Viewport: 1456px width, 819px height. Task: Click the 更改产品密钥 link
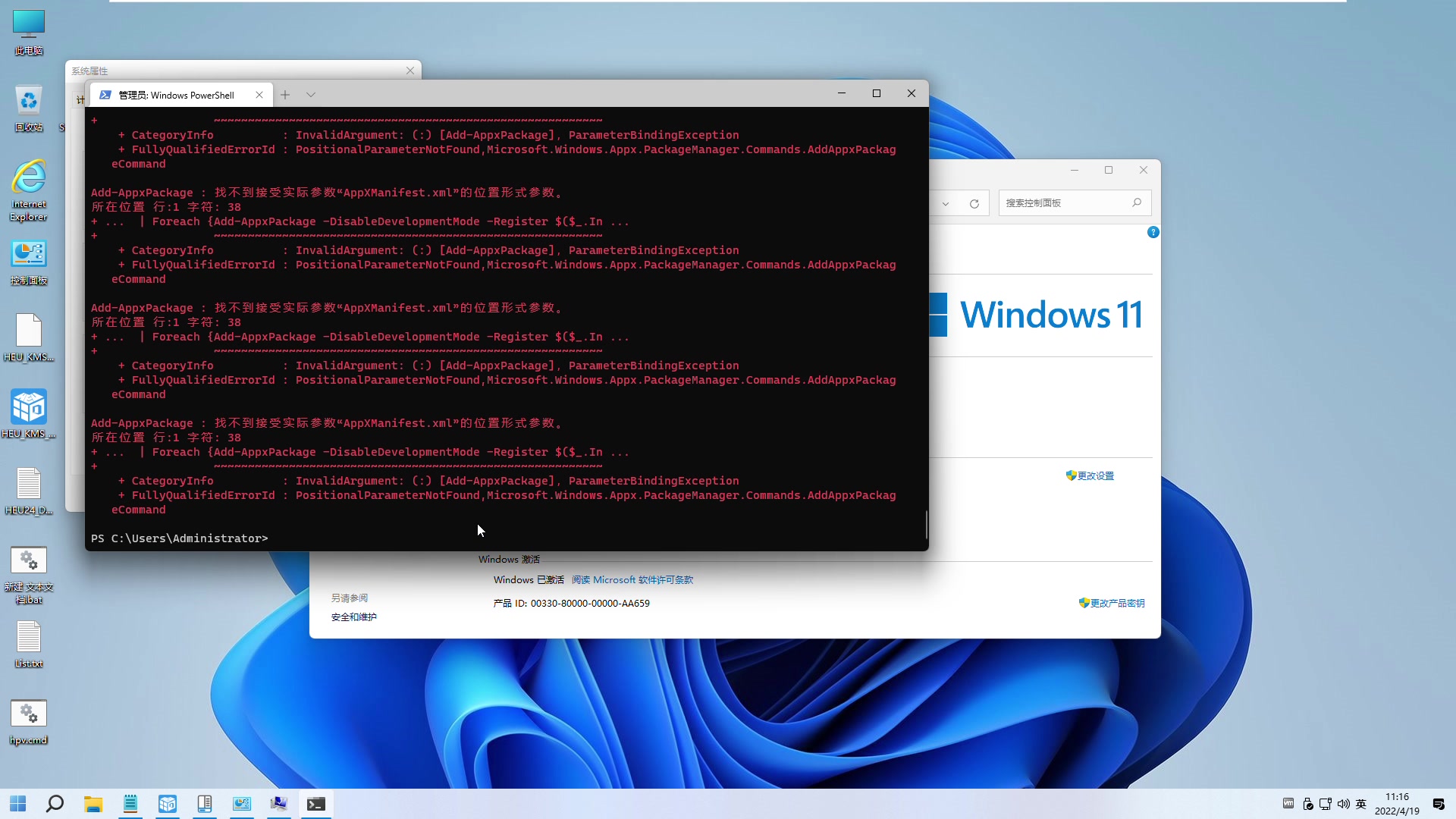pyautogui.click(x=1117, y=604)
